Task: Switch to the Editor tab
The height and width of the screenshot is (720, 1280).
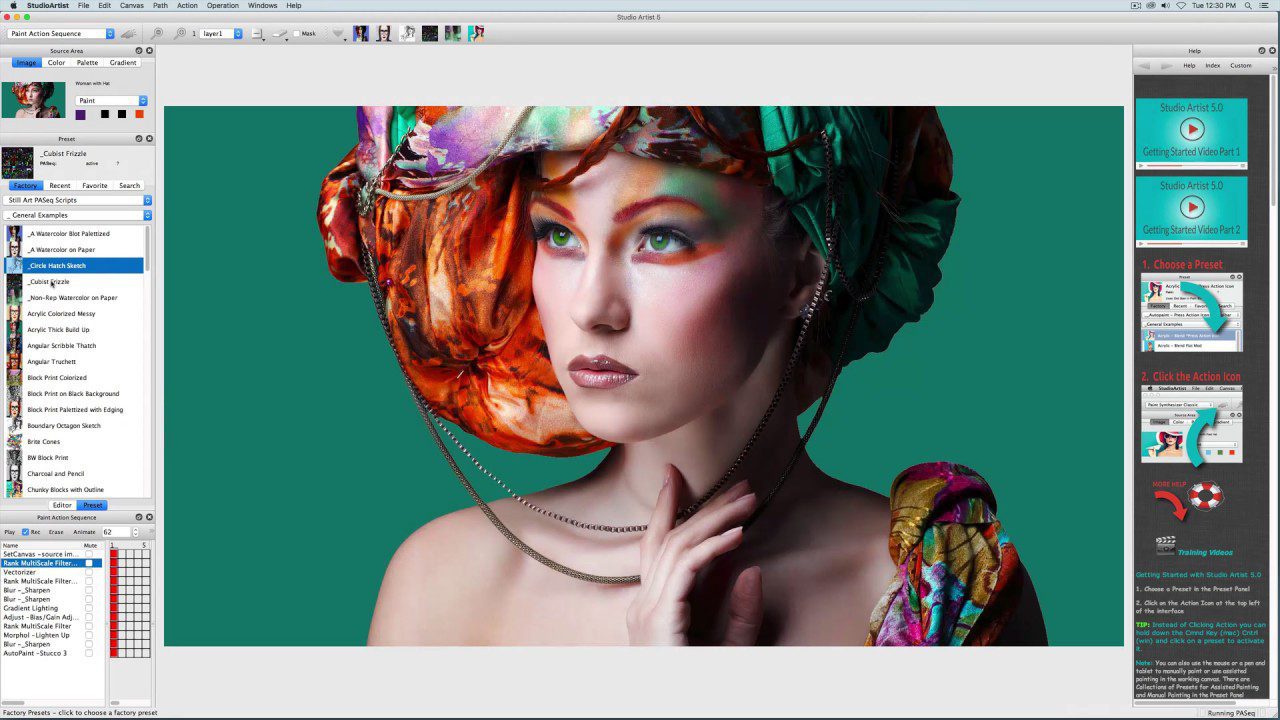Action: point(62,505)
